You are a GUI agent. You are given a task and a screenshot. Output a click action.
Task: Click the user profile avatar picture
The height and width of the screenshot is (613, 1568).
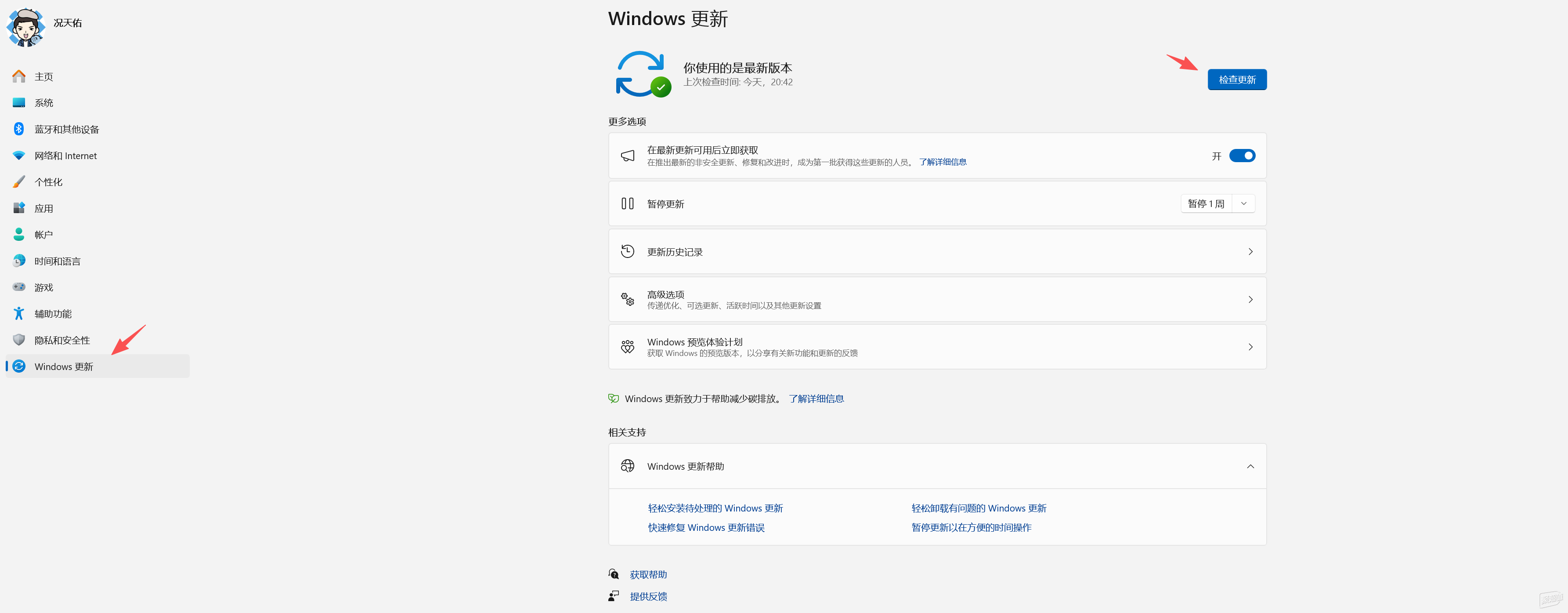tap(25, 27)
